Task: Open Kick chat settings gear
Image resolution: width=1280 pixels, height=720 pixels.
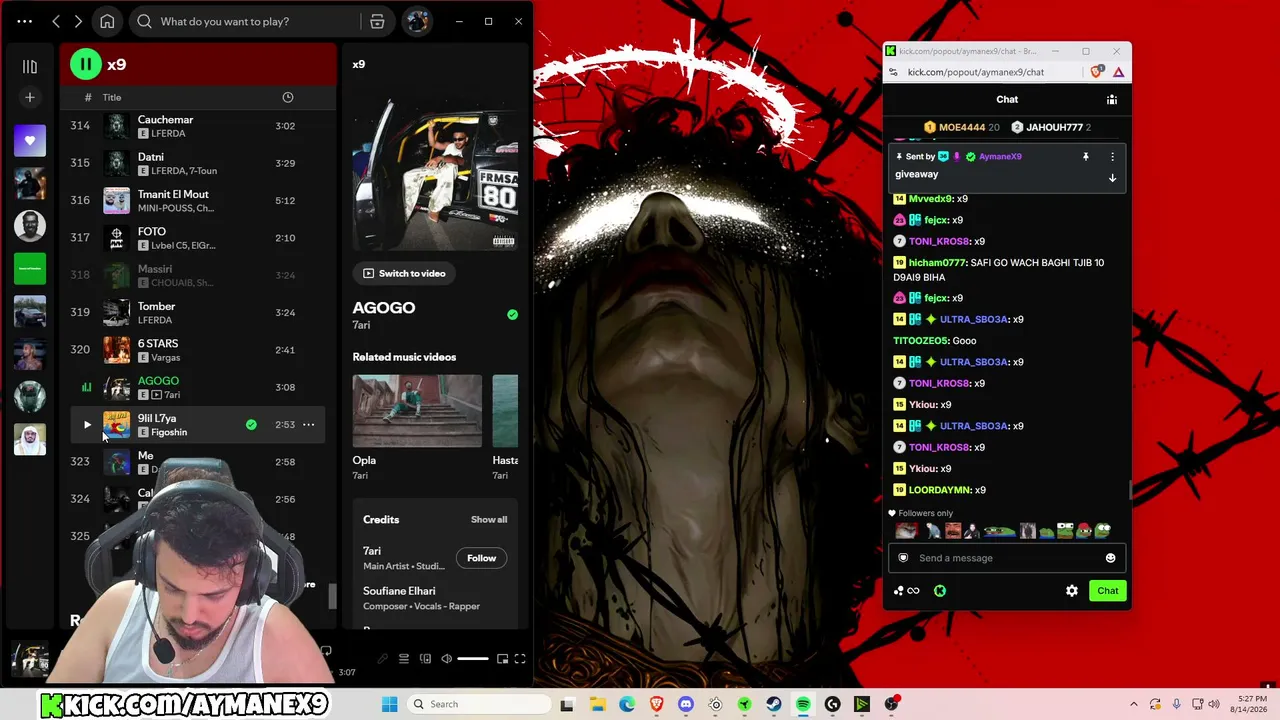Action: click(x=1072, y=591)
